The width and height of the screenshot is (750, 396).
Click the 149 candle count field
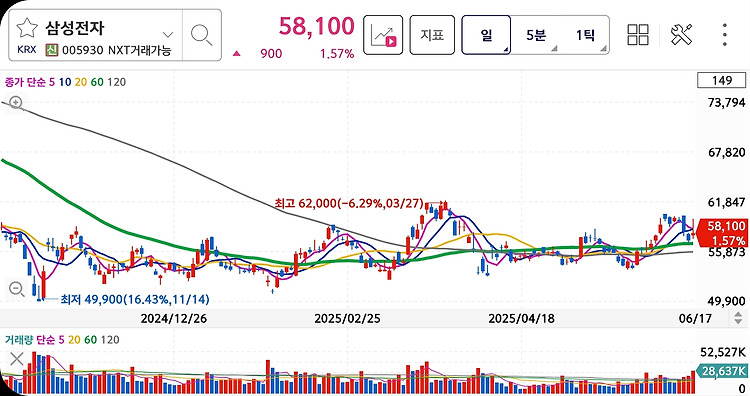(x=722, y=80)
